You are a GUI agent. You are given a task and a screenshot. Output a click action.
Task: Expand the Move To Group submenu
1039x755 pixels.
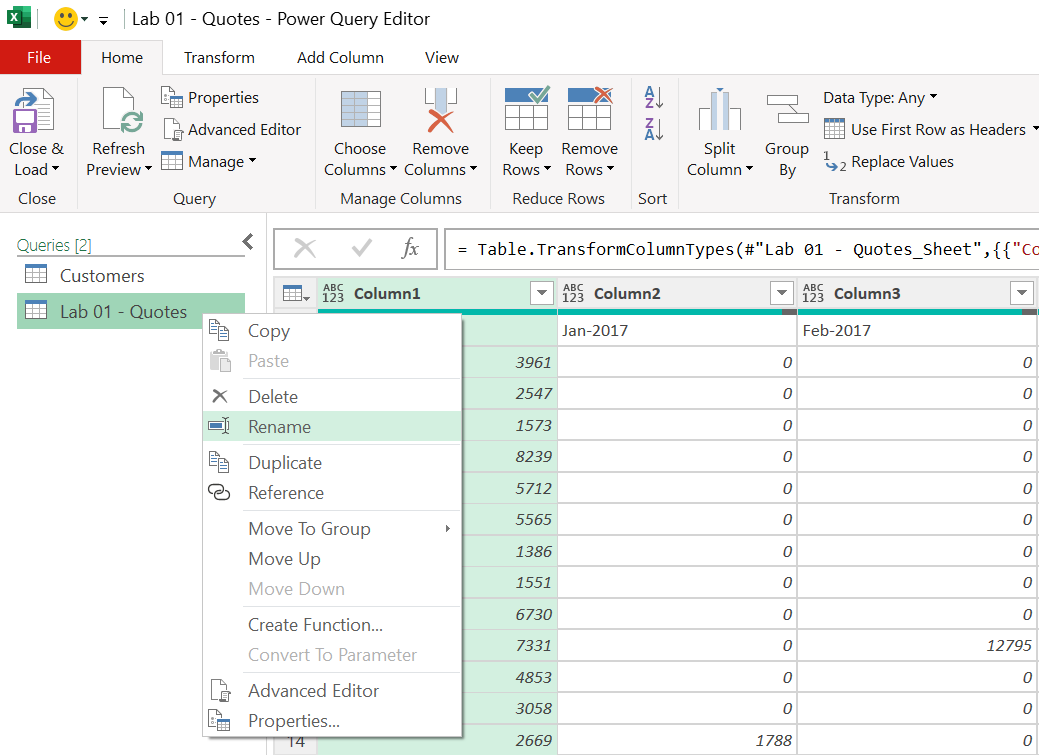point(448,528)
